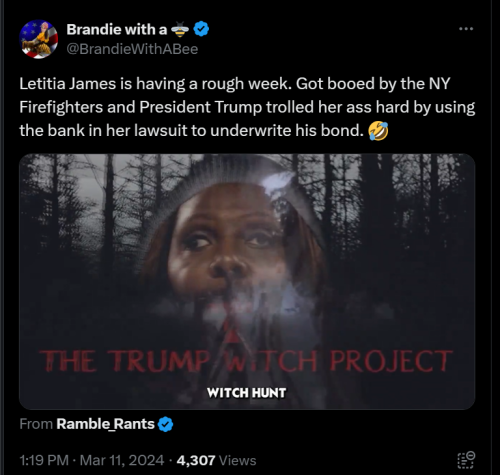
Task: Click 'THE TRUMP WITCH PROJECT' video title
Action: pyautogui.click(x=246, y=361)
